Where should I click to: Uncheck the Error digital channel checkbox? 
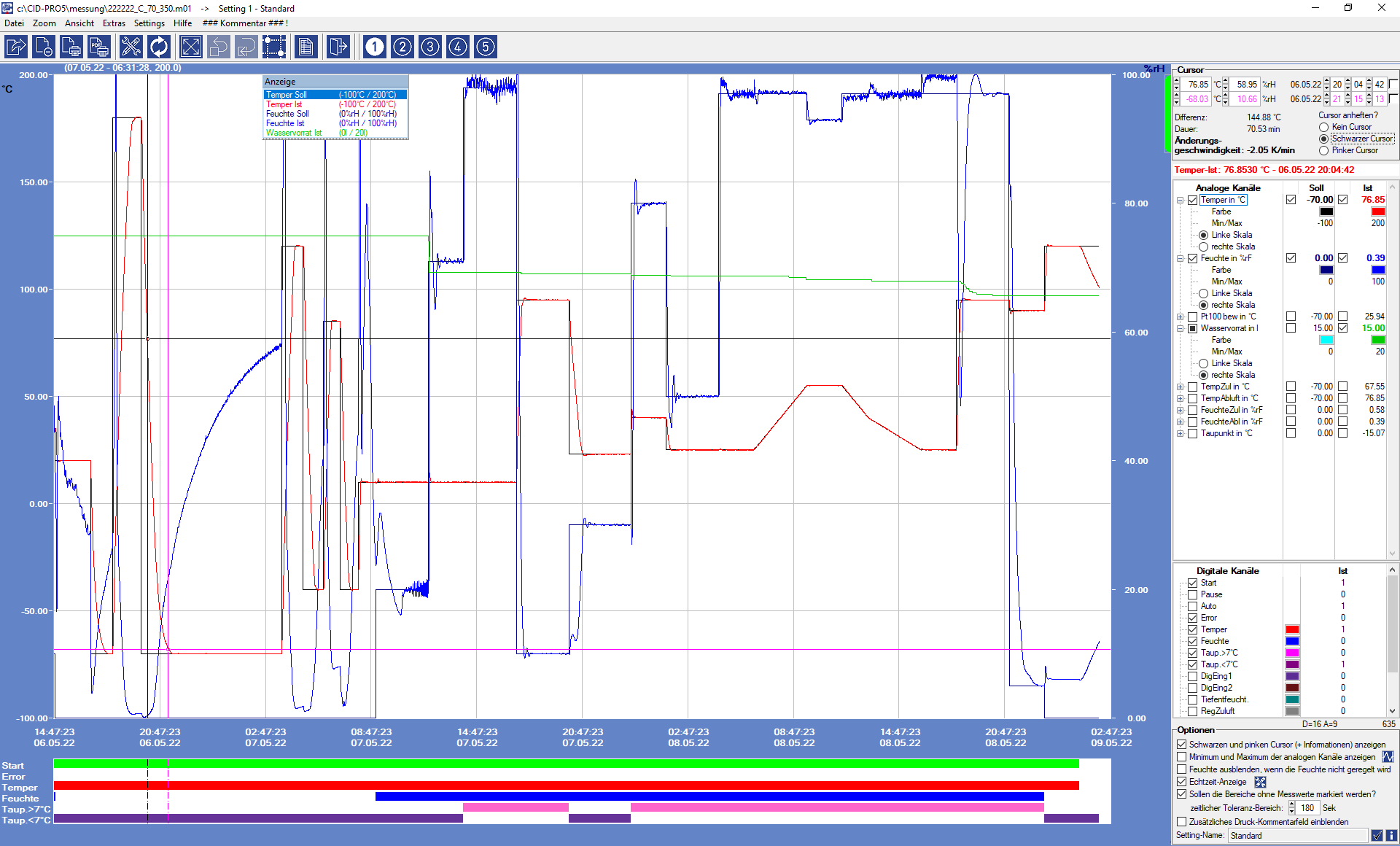point(1193,618)
